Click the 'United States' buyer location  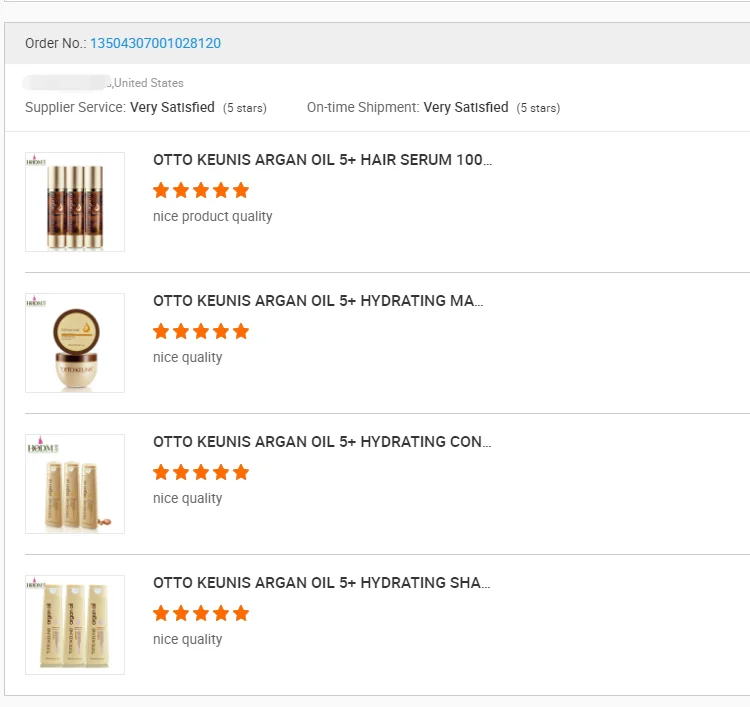[x=149, y=83]
